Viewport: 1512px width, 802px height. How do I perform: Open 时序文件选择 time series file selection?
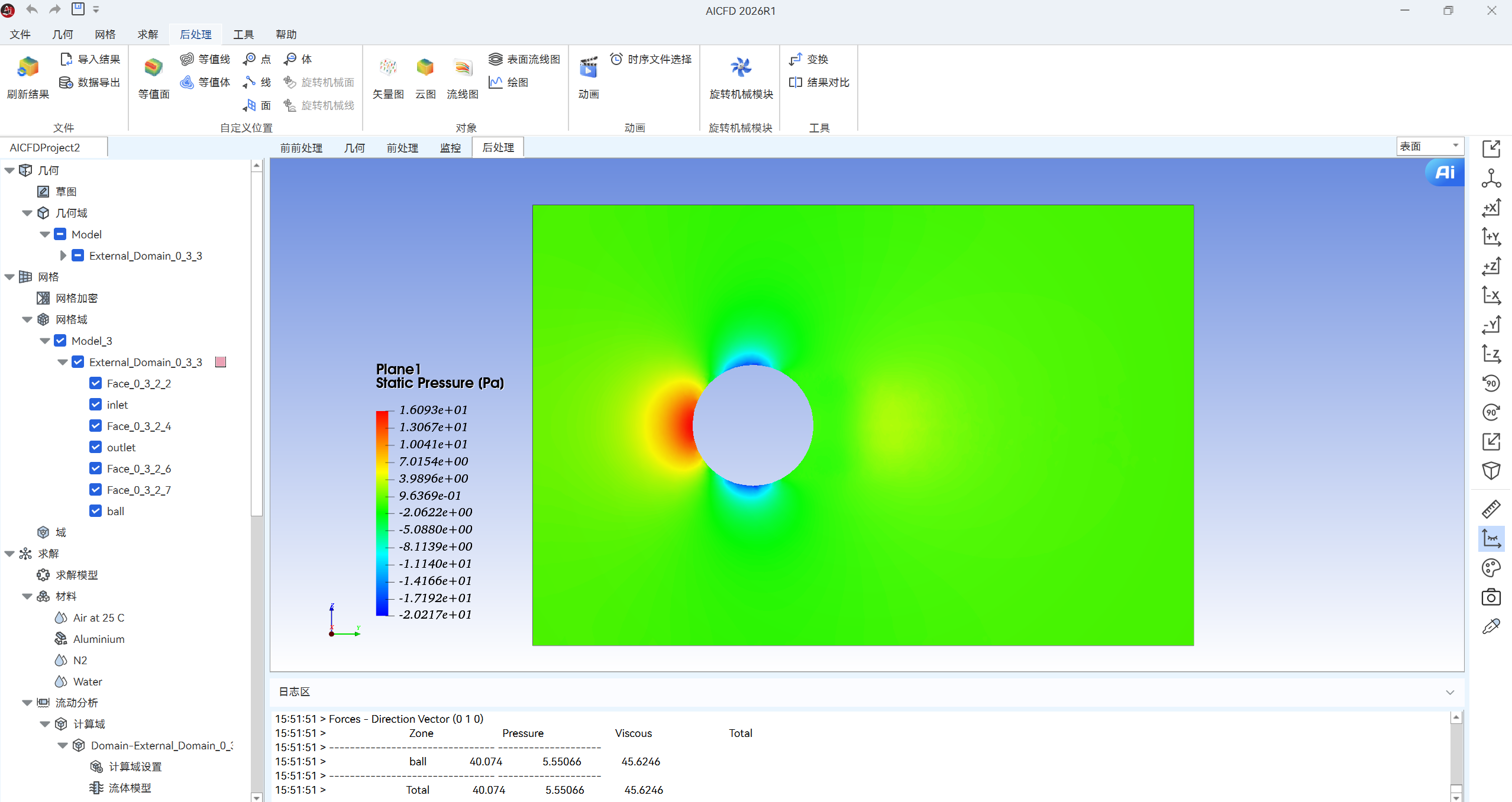(651, 59)
